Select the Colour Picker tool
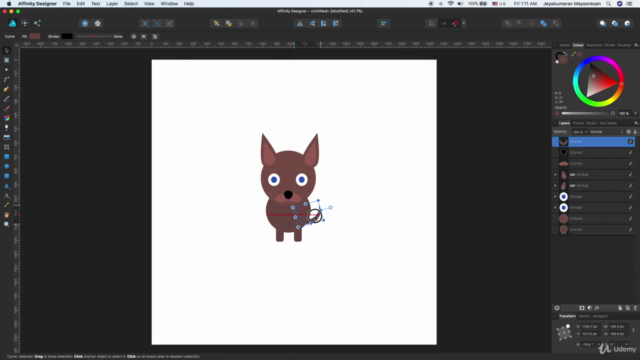The width and height of the screenshot is (640, 360). point(7,205)
